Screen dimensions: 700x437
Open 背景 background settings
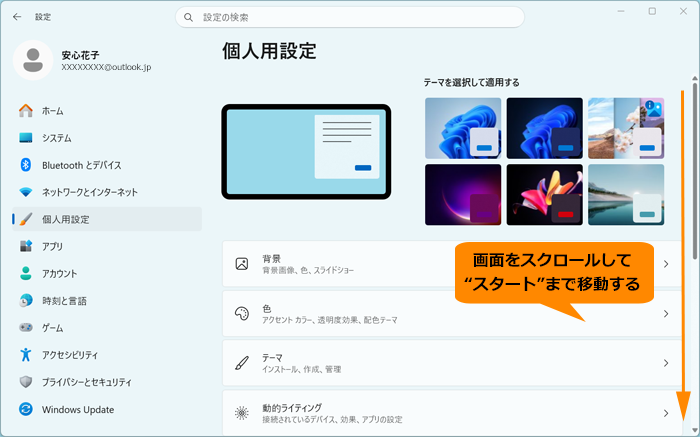pos(452,264)
